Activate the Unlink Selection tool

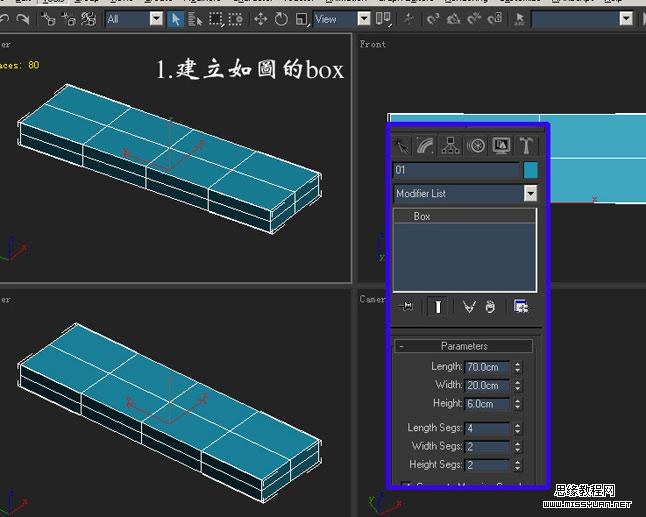[68, 19]
